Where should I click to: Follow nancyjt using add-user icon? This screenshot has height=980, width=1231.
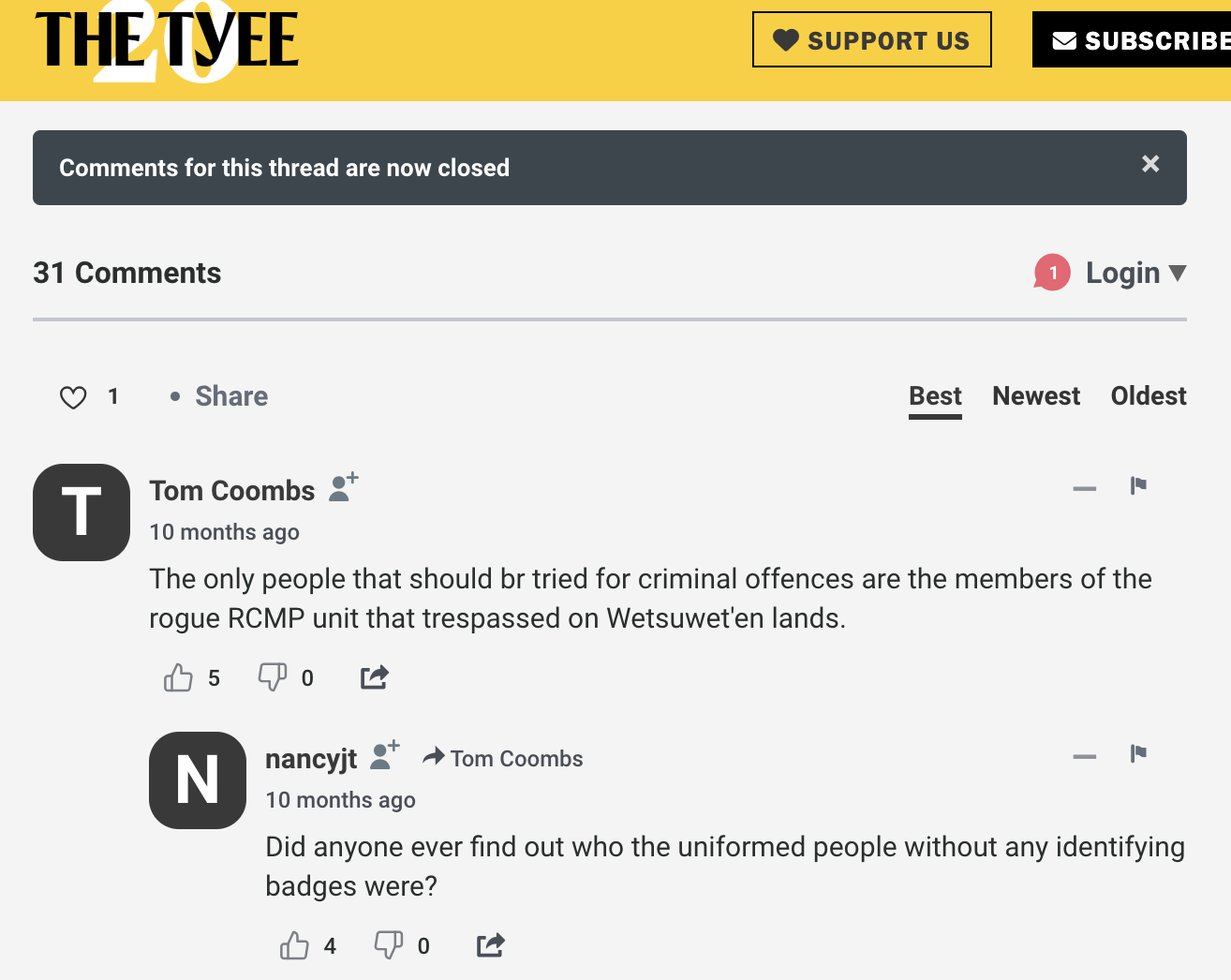385,755
